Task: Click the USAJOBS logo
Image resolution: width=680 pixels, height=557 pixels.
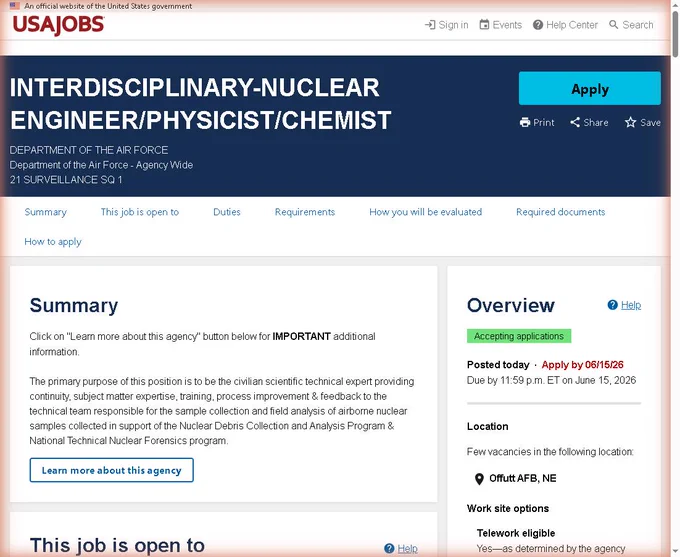Action: pyautogui.click(x=59, y=25)
